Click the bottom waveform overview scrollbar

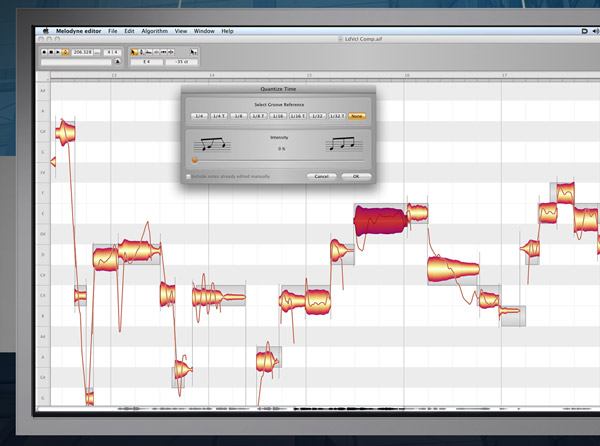pos(318,409)
